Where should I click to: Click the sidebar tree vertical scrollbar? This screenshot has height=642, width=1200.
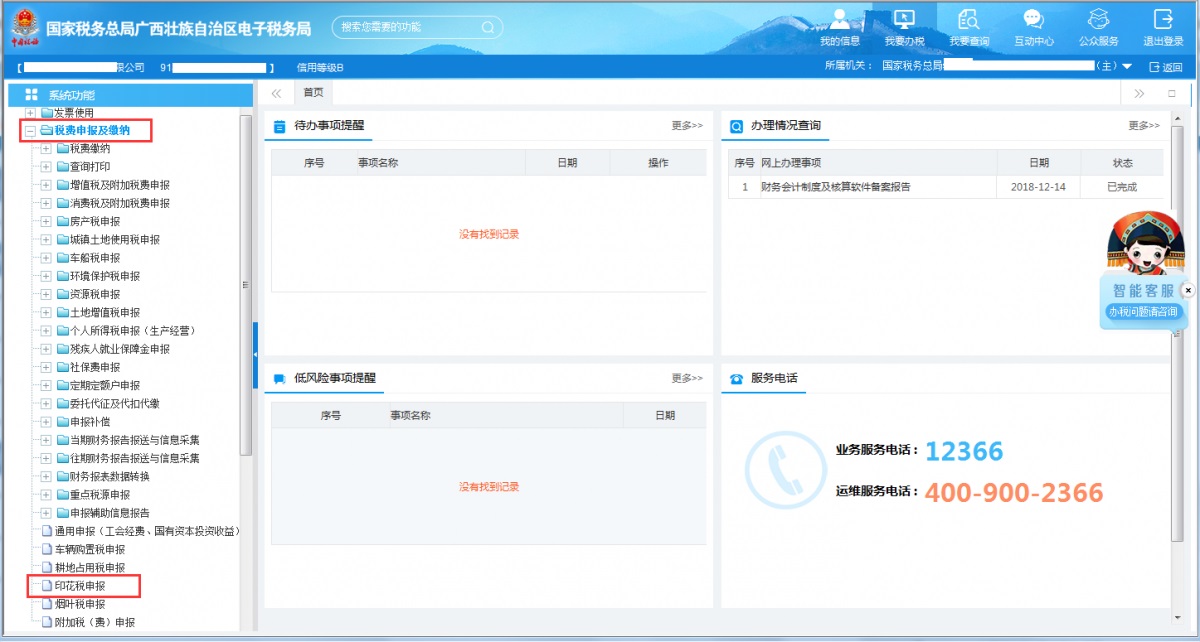[246, 285]
